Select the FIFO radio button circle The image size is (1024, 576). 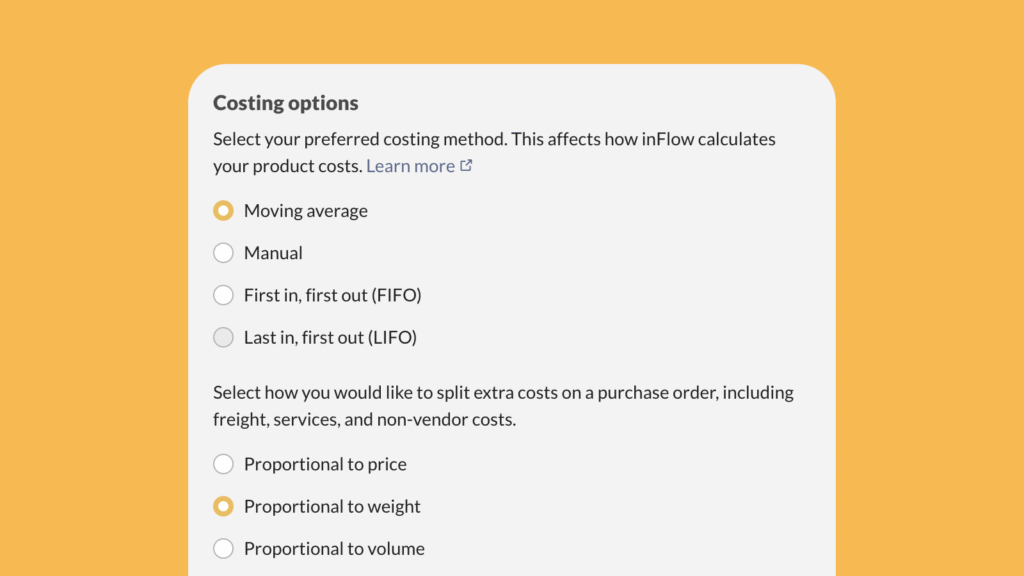(223, 295)
